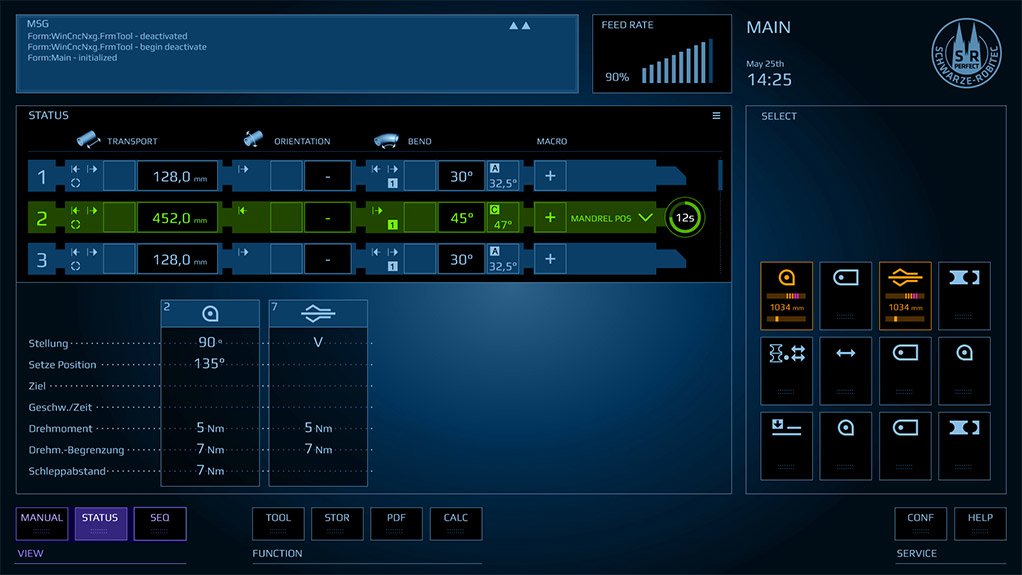The width and height of the screenshot is (1022, 575).
Task: Add a macro to row 1
Action: coord(550,176)
